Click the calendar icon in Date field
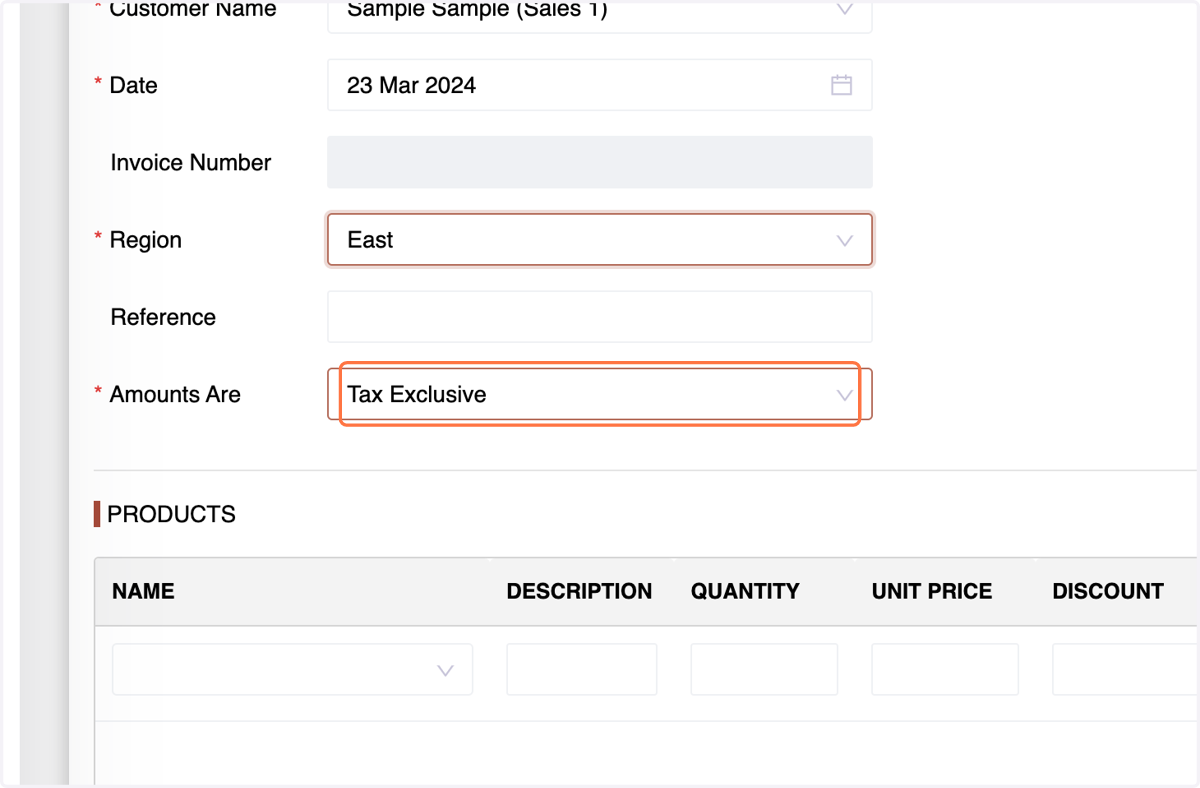The width and height of the screenshot is (1200, 788). coord(842,85)
